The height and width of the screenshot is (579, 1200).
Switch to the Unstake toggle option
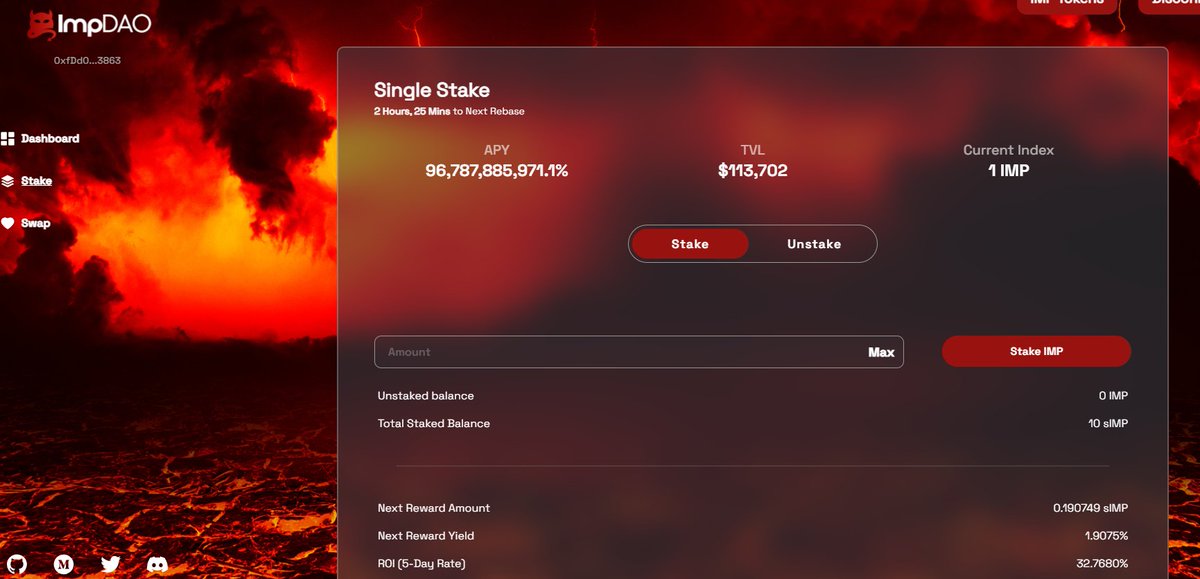point(814,244)
